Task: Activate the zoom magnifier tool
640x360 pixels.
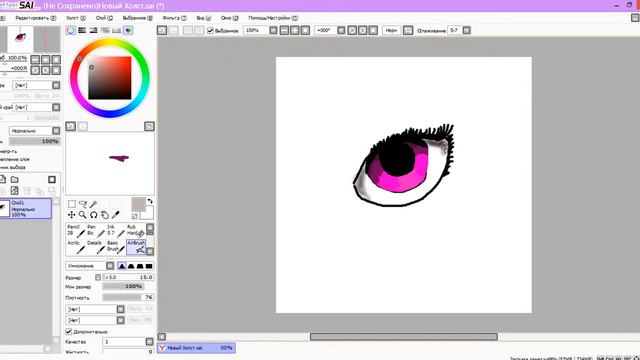Action: [x=82, y=215]
